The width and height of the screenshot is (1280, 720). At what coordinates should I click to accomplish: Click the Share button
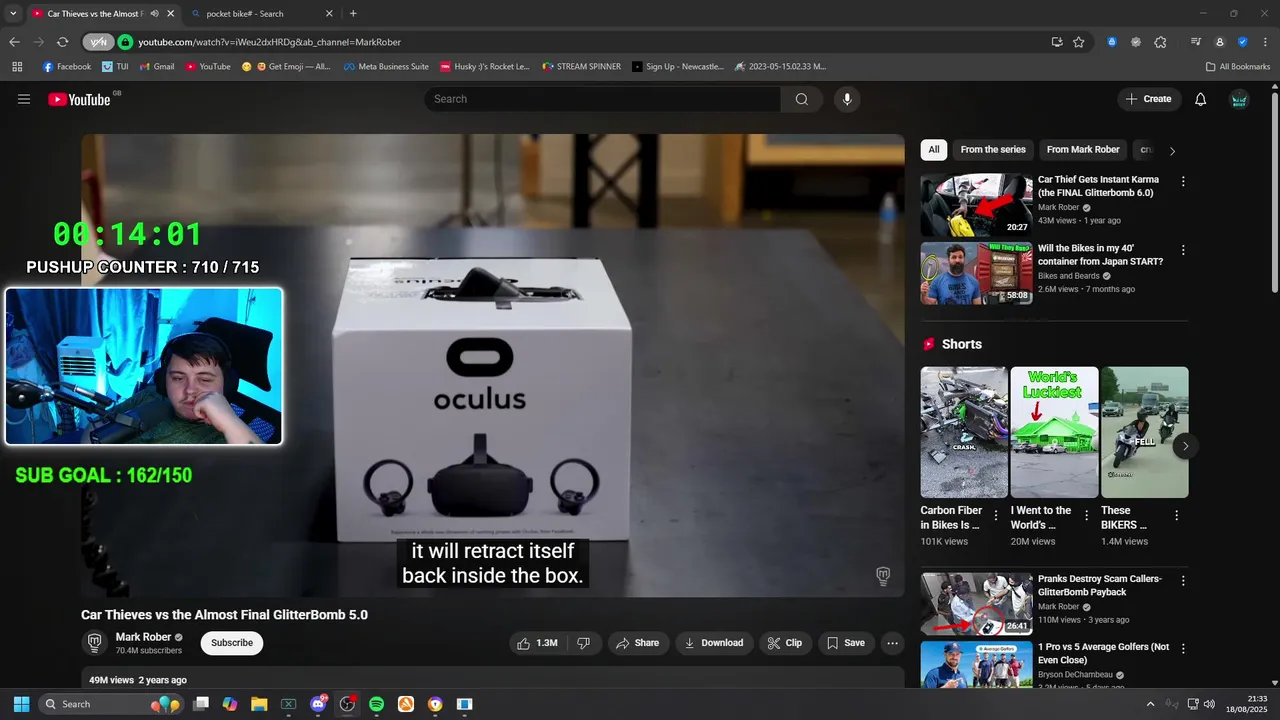click(637, 643)
